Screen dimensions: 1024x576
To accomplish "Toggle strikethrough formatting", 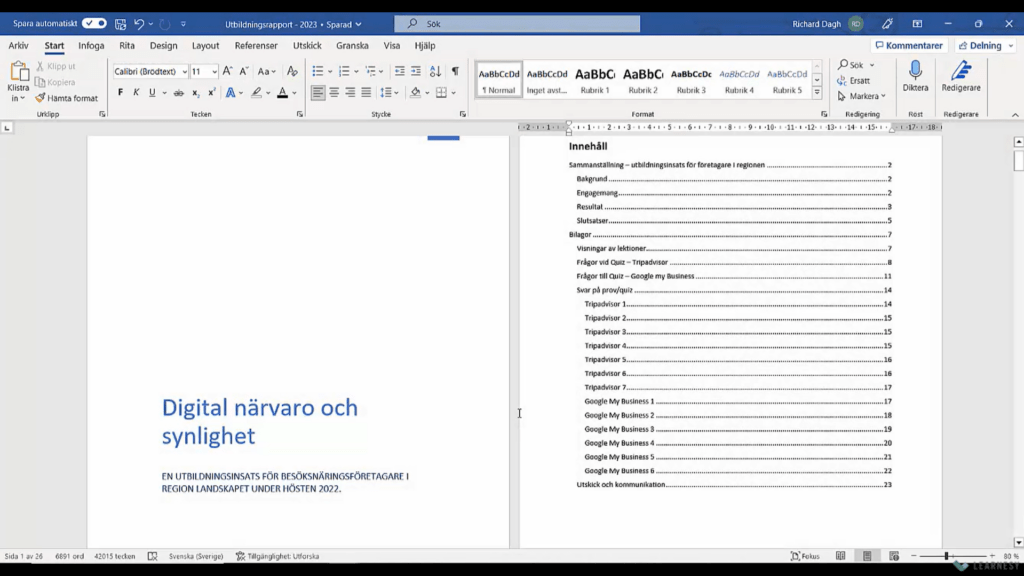I will pyautogui.click(x=178, y=93).
